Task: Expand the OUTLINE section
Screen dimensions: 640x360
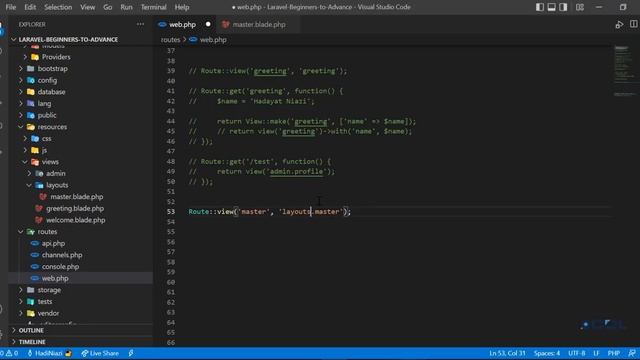Action: (x=31, y=330)
